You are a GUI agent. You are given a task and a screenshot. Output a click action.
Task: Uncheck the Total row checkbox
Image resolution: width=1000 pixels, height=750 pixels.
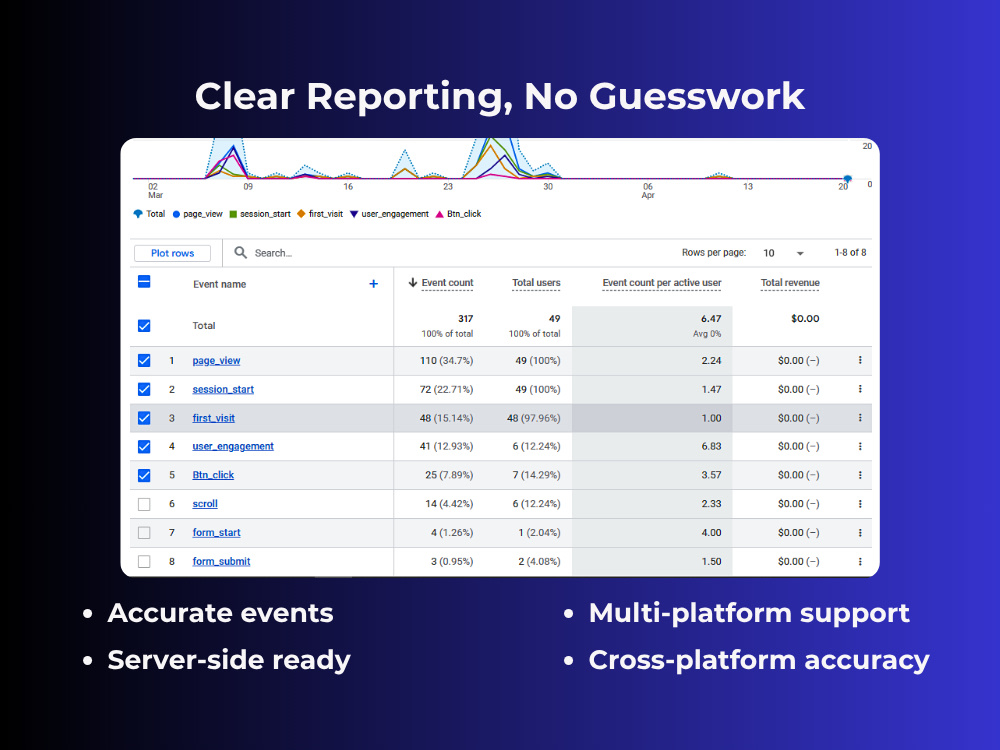click(144, 326)
